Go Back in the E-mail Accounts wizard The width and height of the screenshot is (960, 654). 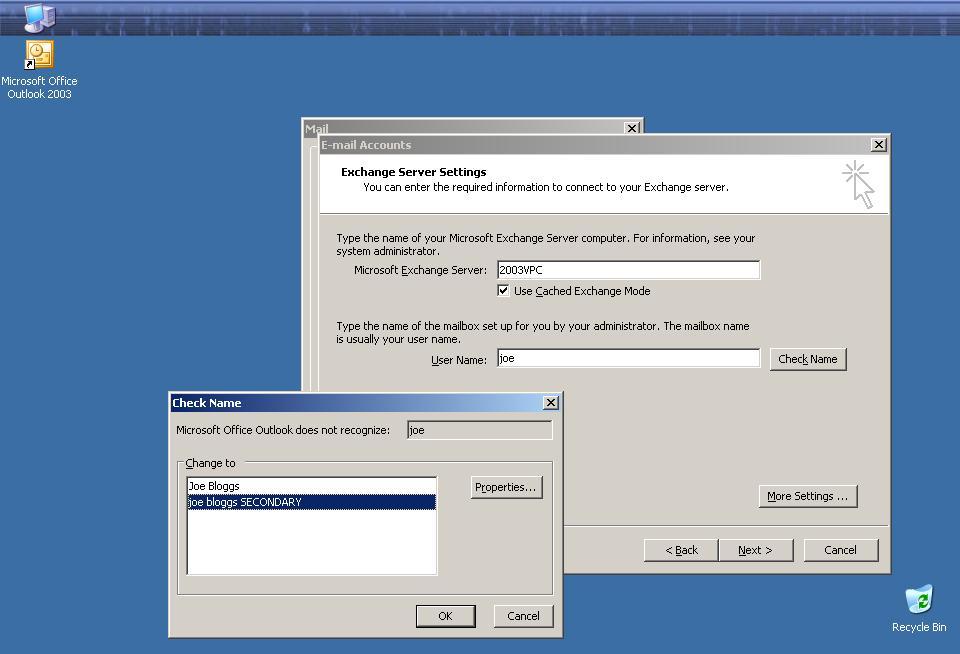[681, 550]
